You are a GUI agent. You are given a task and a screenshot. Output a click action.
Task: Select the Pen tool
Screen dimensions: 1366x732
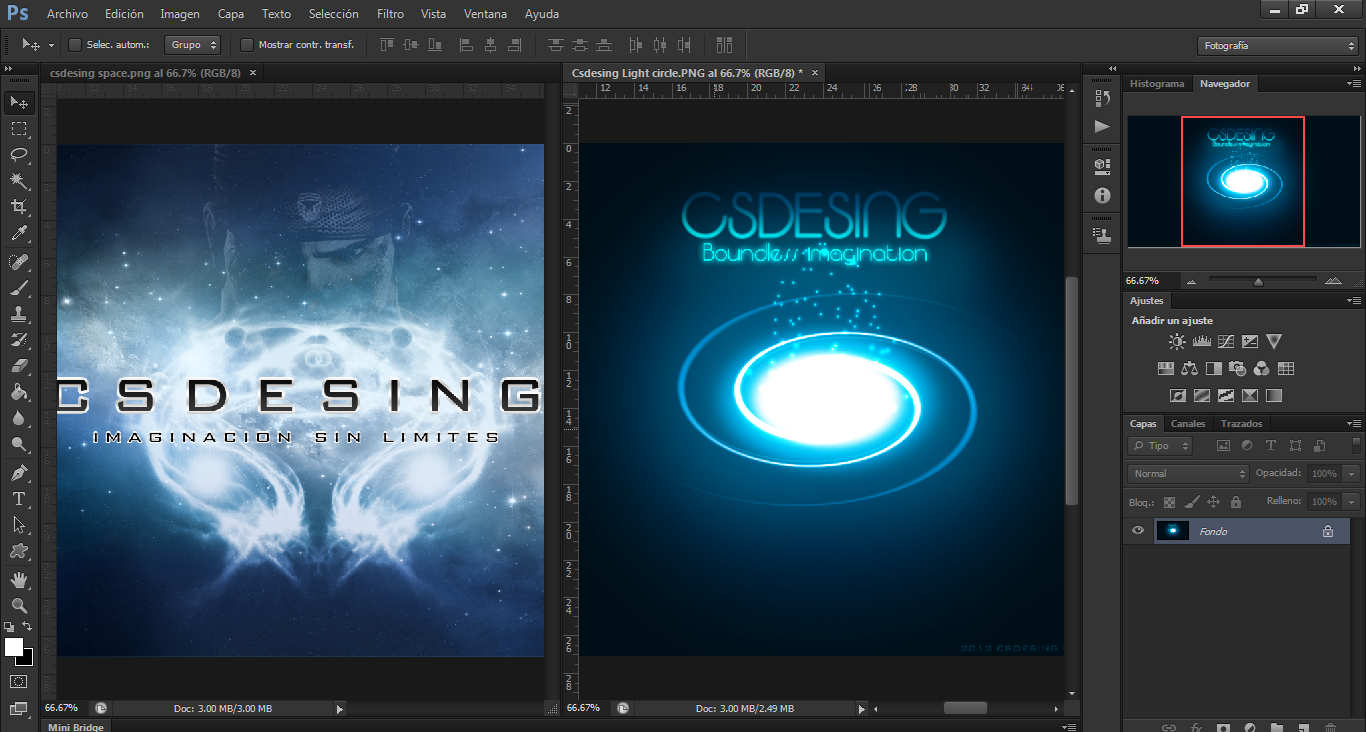[19, 472]
